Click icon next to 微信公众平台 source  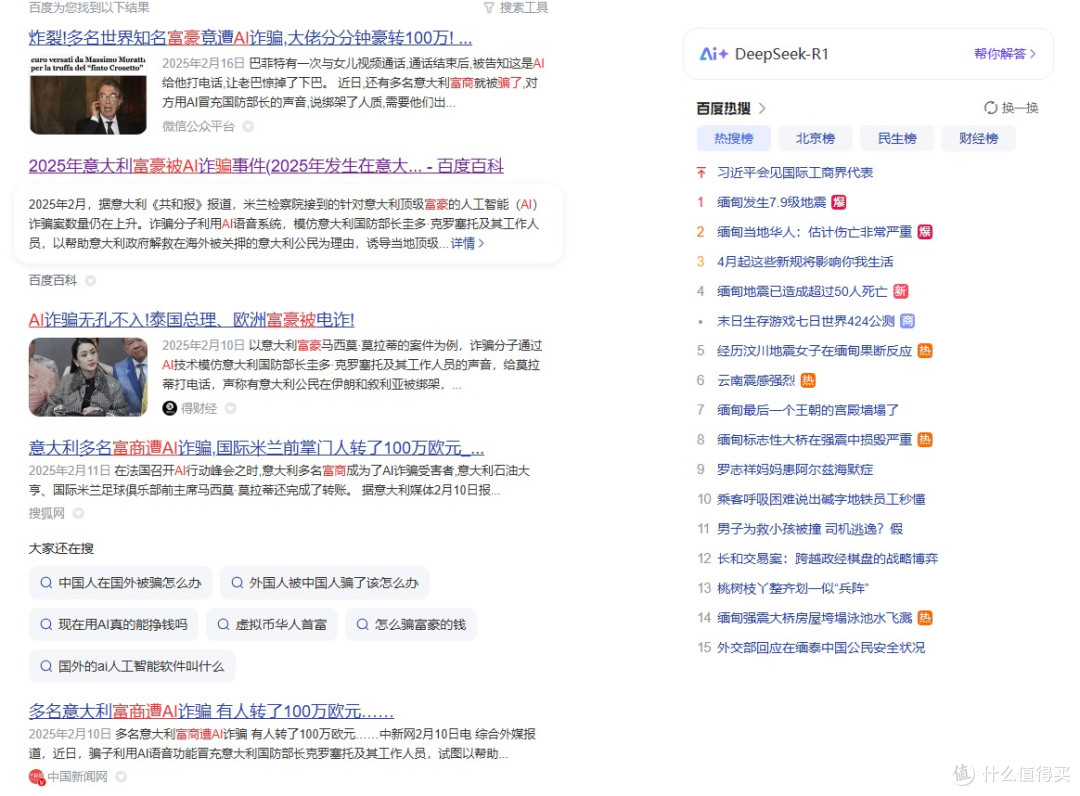248,126
